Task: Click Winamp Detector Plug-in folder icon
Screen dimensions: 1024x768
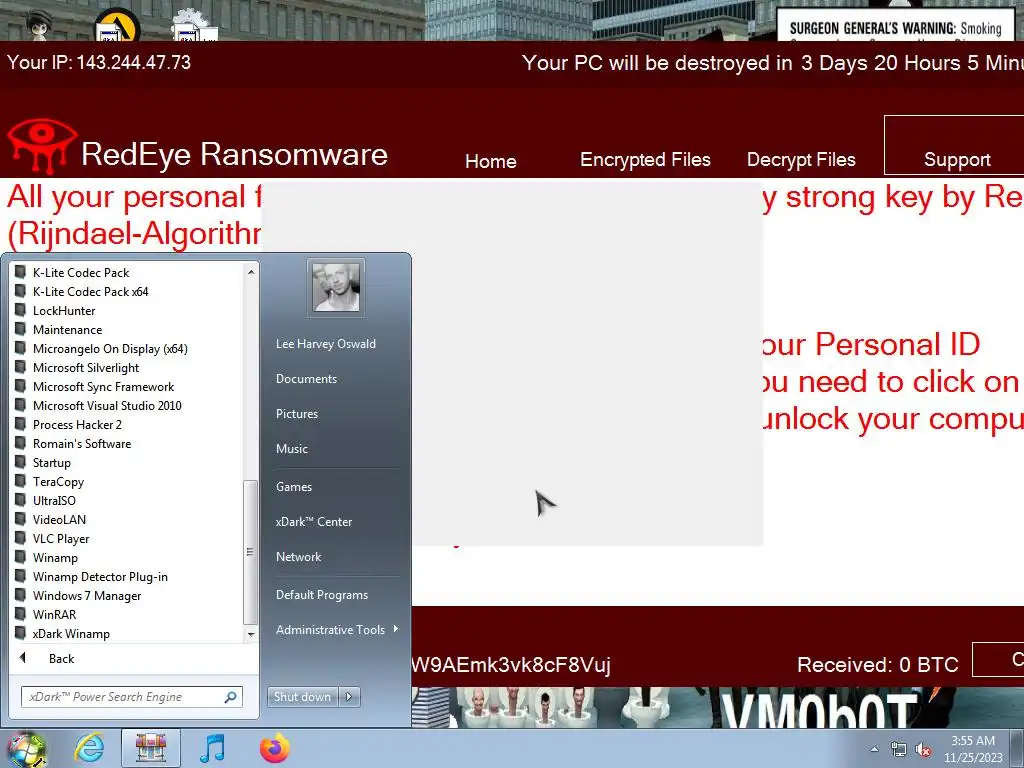Action: click(x=20, y=576)
